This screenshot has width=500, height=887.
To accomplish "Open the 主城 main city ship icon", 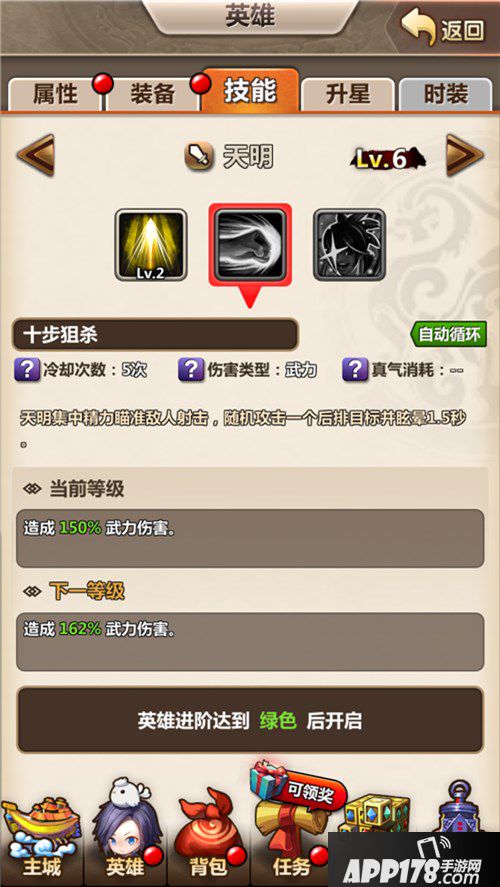I will [x=42, y=836].
